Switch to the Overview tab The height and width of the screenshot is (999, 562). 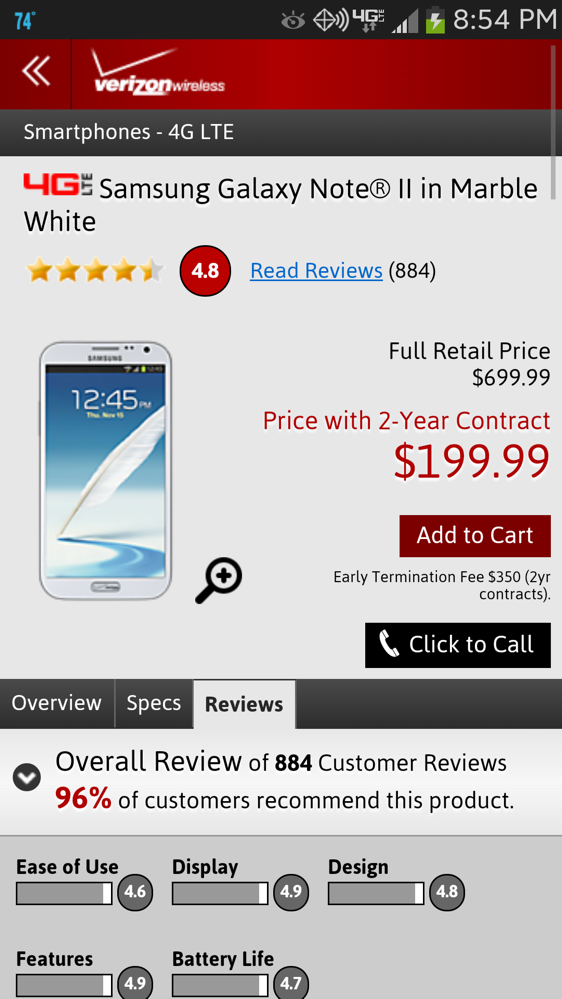pos(57,703)
